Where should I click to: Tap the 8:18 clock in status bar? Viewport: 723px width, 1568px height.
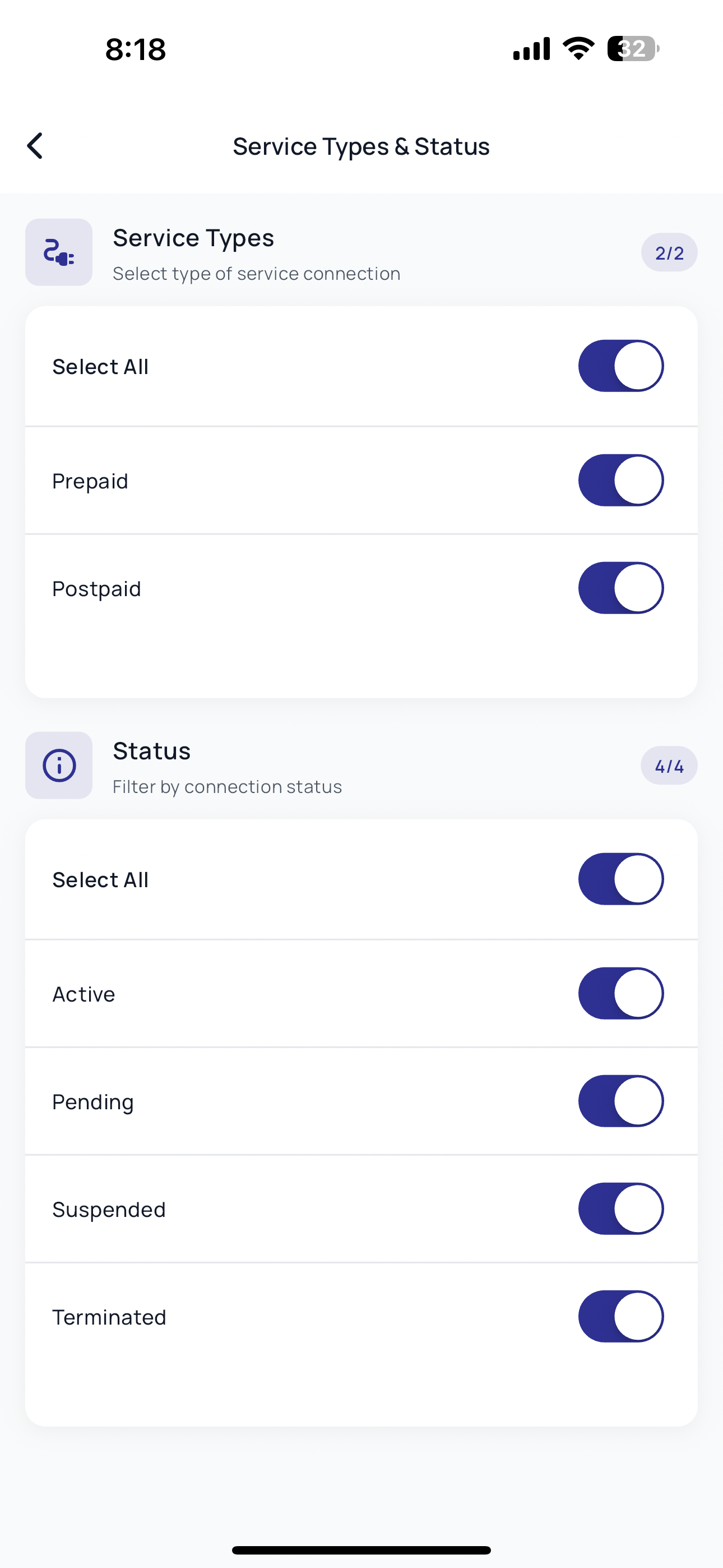135,49
